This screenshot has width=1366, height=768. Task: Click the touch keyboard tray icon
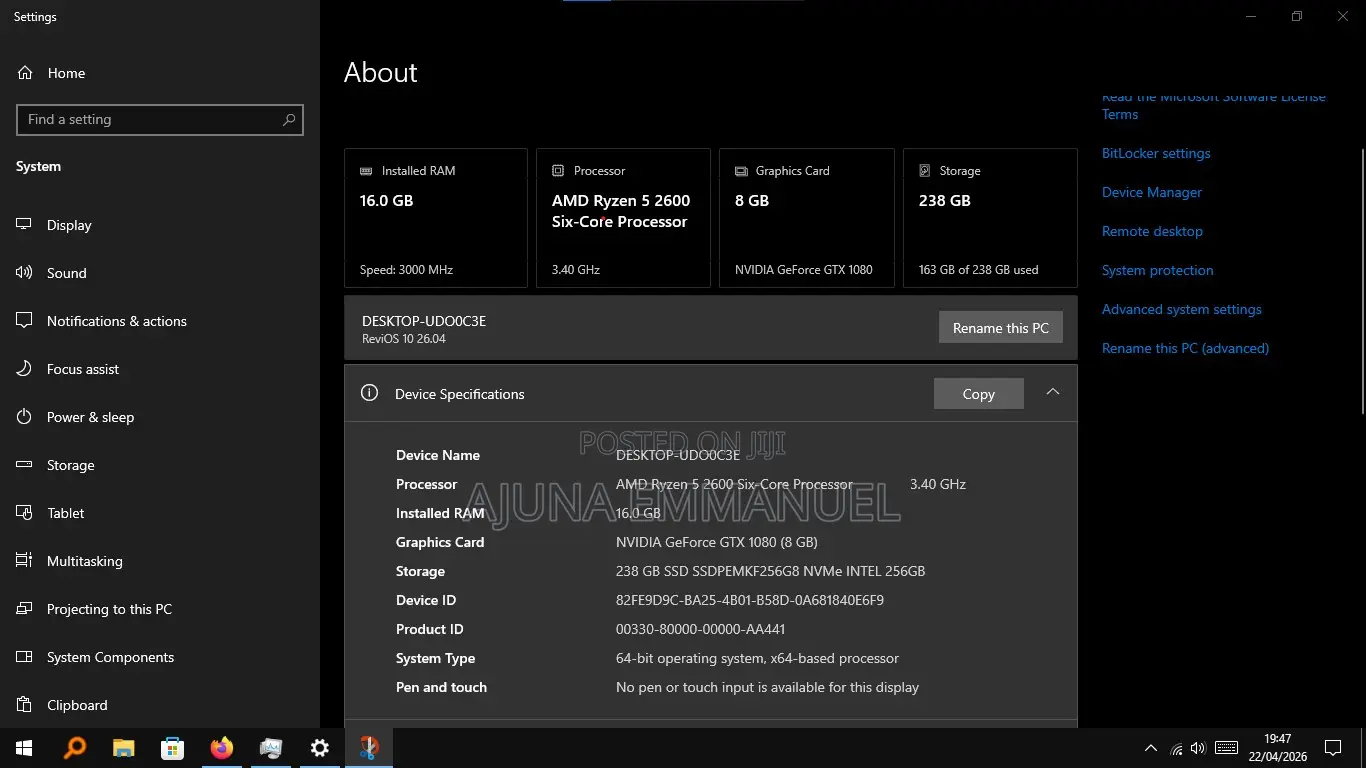point(1226,748)
